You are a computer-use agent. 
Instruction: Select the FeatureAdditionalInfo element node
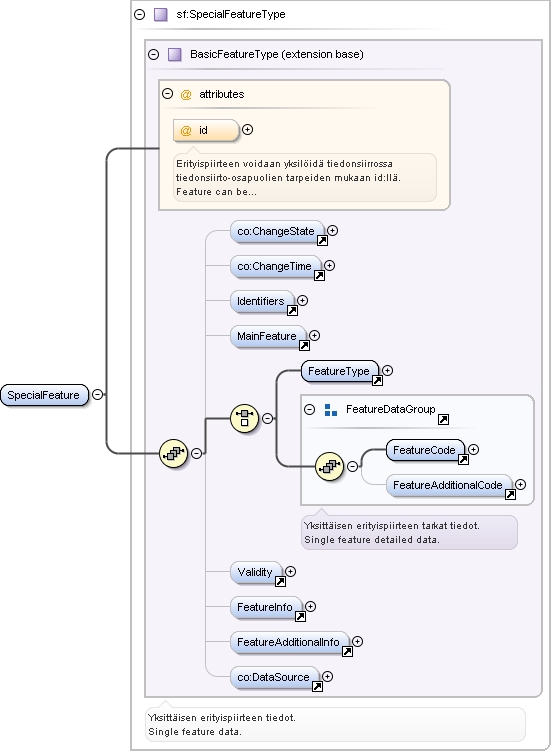(289, 643)
